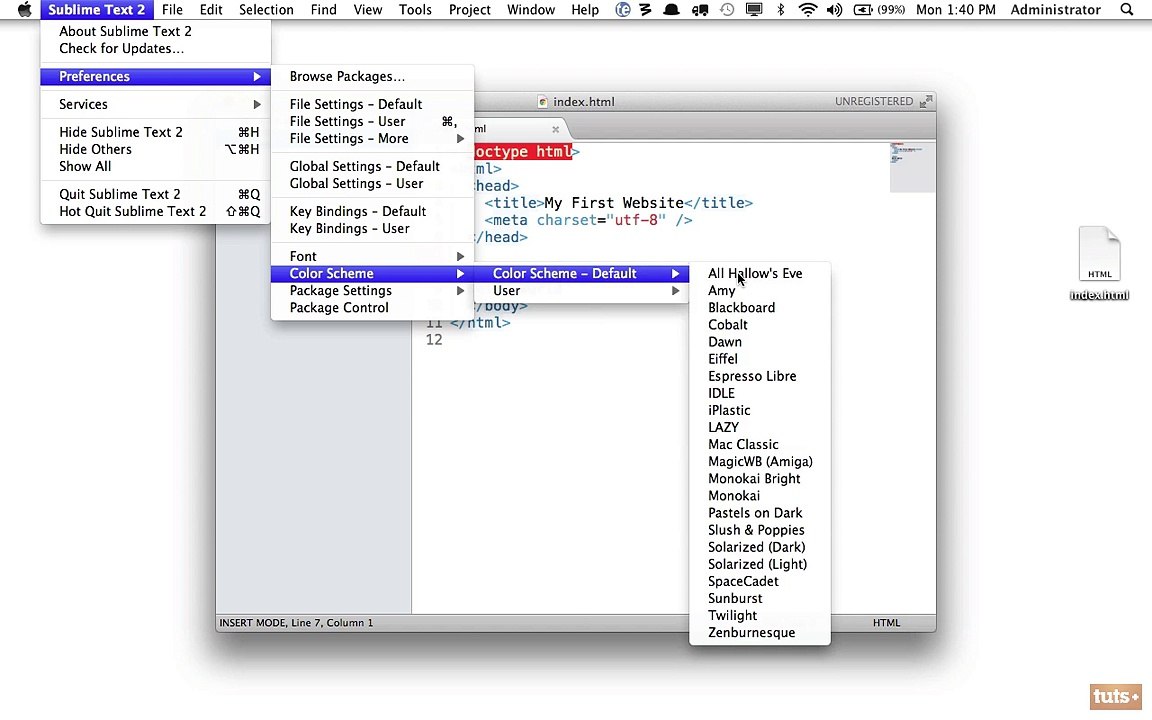This screenshot has width=1152, height=720.
Task: Open the Find menu
Action: [323, 10]
